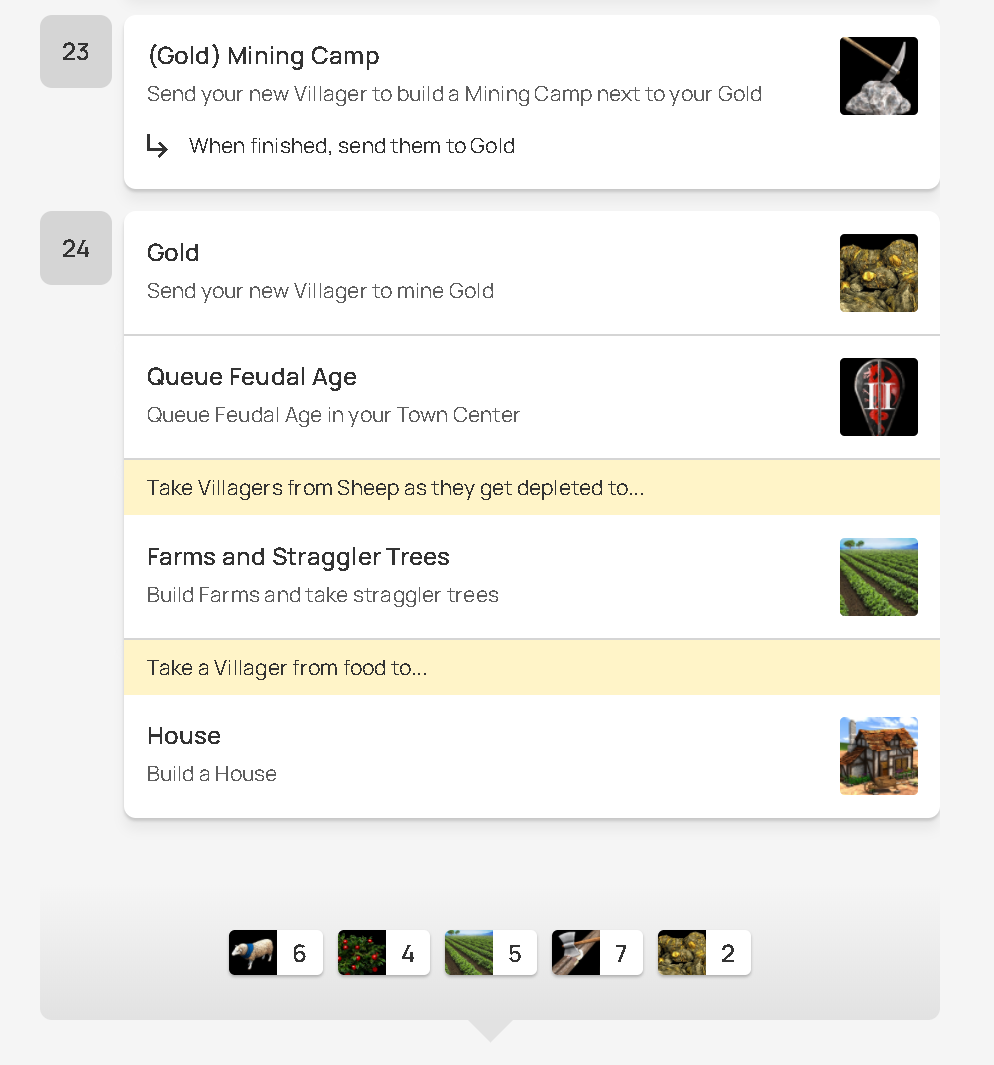Click the wood axe icon in the summary bar
The image size is (994, 1065).
[x=576, y=953]
